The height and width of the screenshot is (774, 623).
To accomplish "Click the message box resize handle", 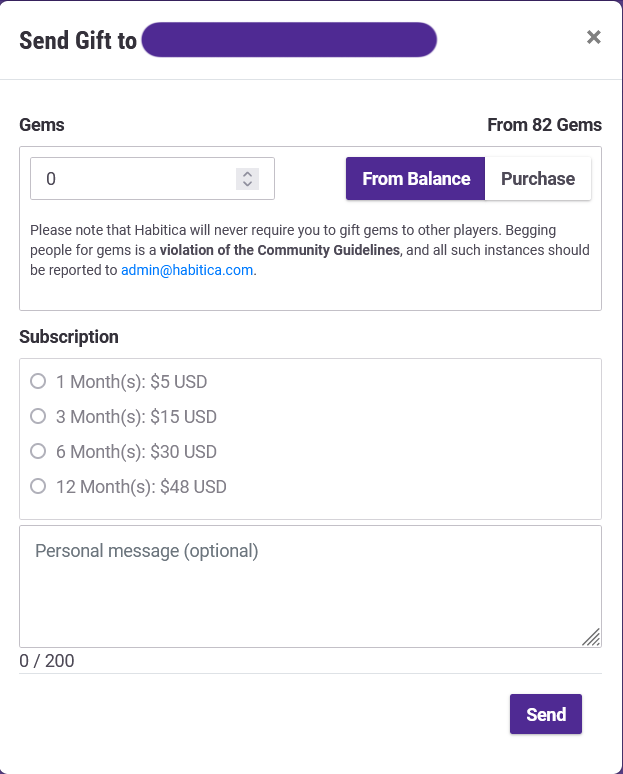I will (x=591, y=636).
